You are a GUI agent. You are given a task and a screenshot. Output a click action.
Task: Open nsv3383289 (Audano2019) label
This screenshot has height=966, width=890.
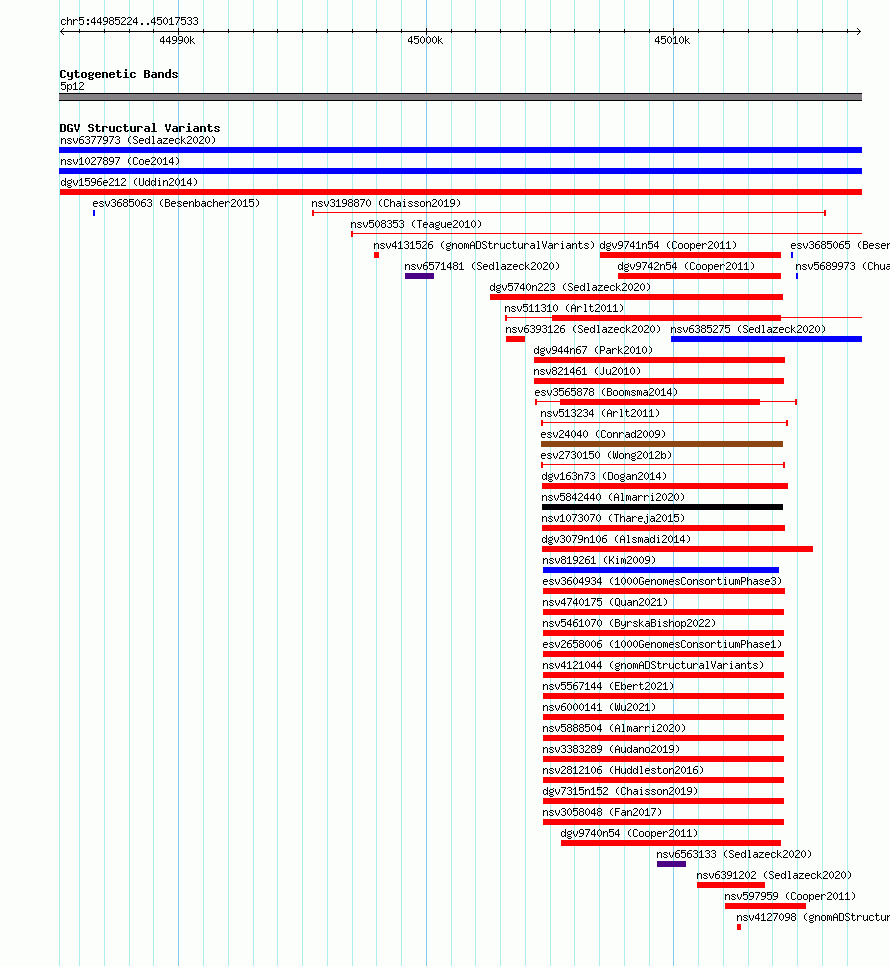(612, 749)
